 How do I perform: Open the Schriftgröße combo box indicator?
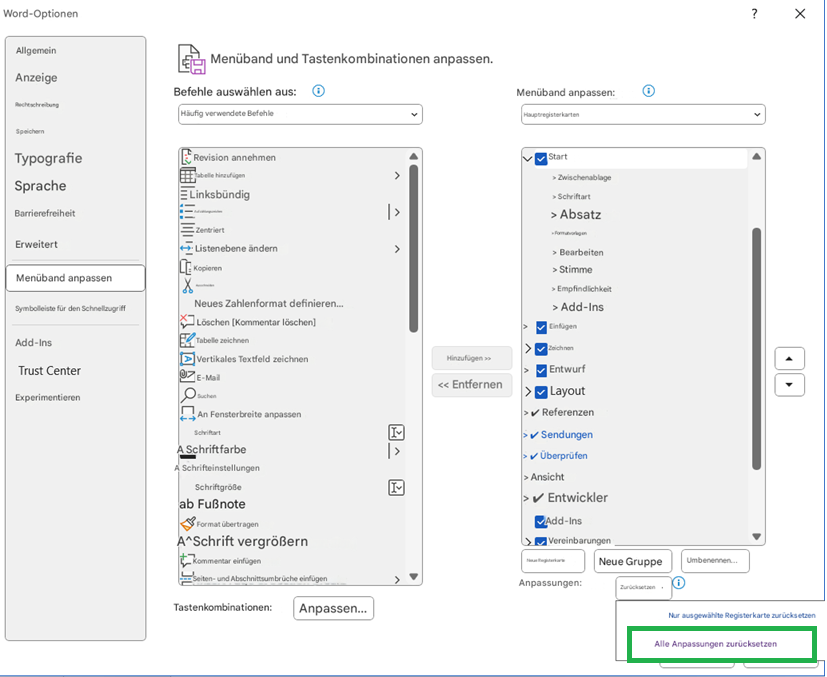pos(396,488)
